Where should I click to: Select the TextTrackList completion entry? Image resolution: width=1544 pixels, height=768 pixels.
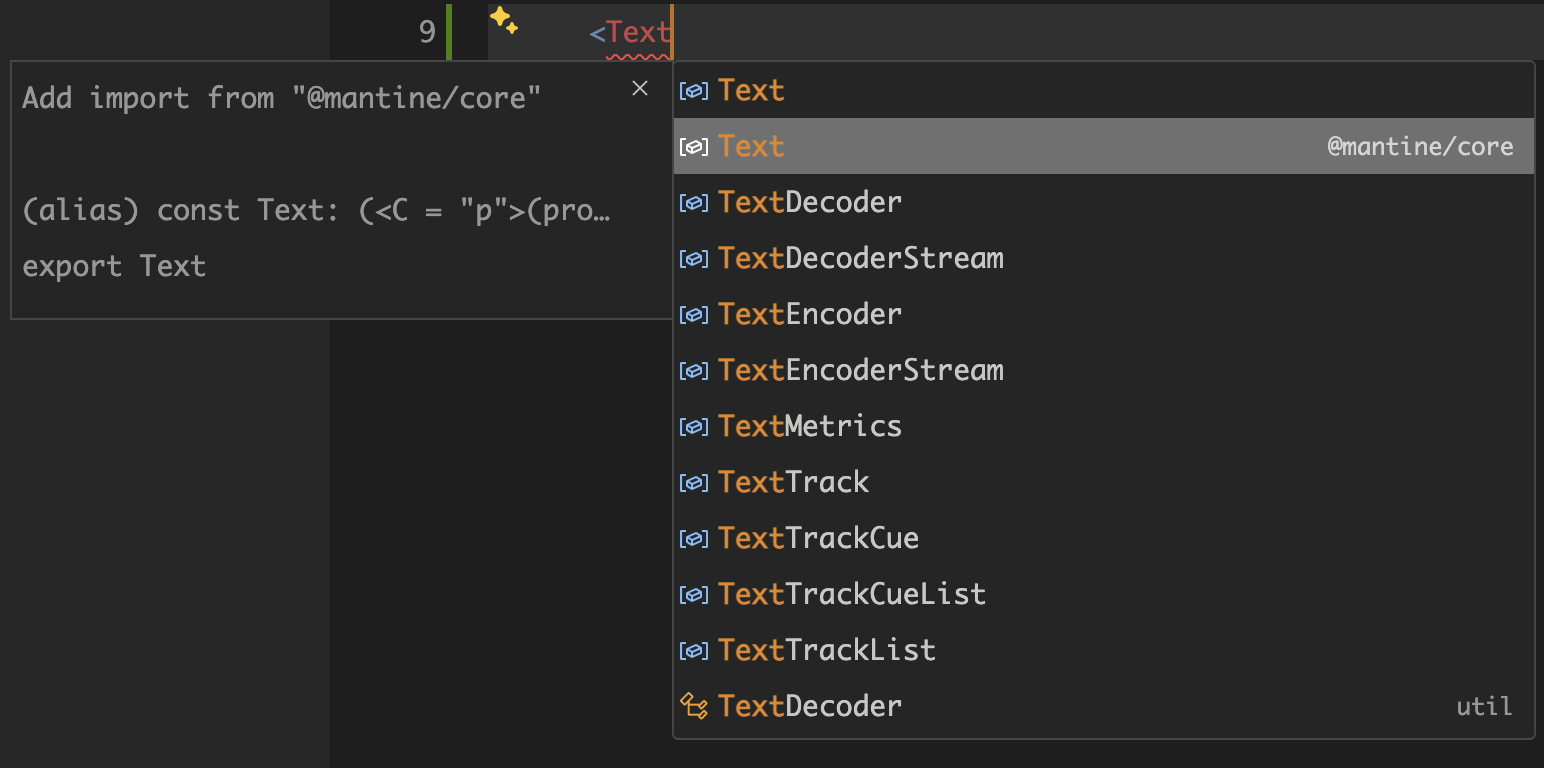click(x=827, y=651)
